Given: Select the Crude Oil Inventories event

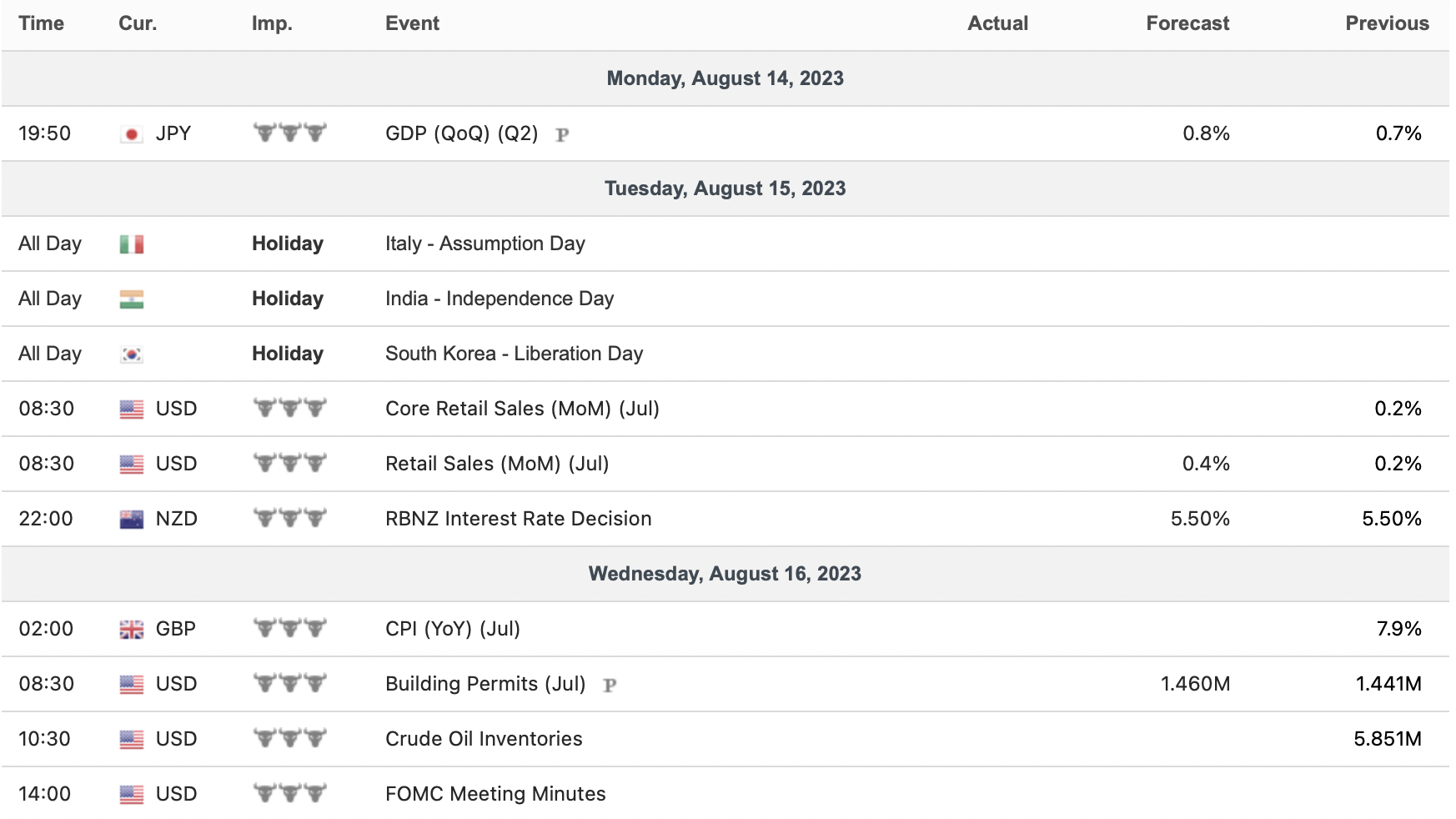Looking at the screenshot, I should [484, 739].
